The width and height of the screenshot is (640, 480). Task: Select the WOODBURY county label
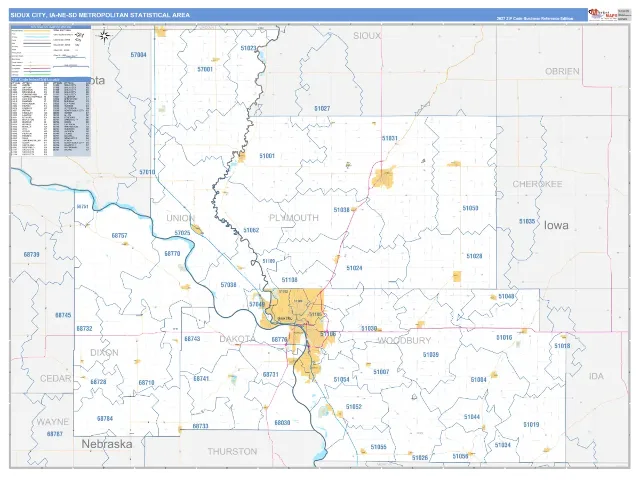pyautogui.click(x=404, y=340)
